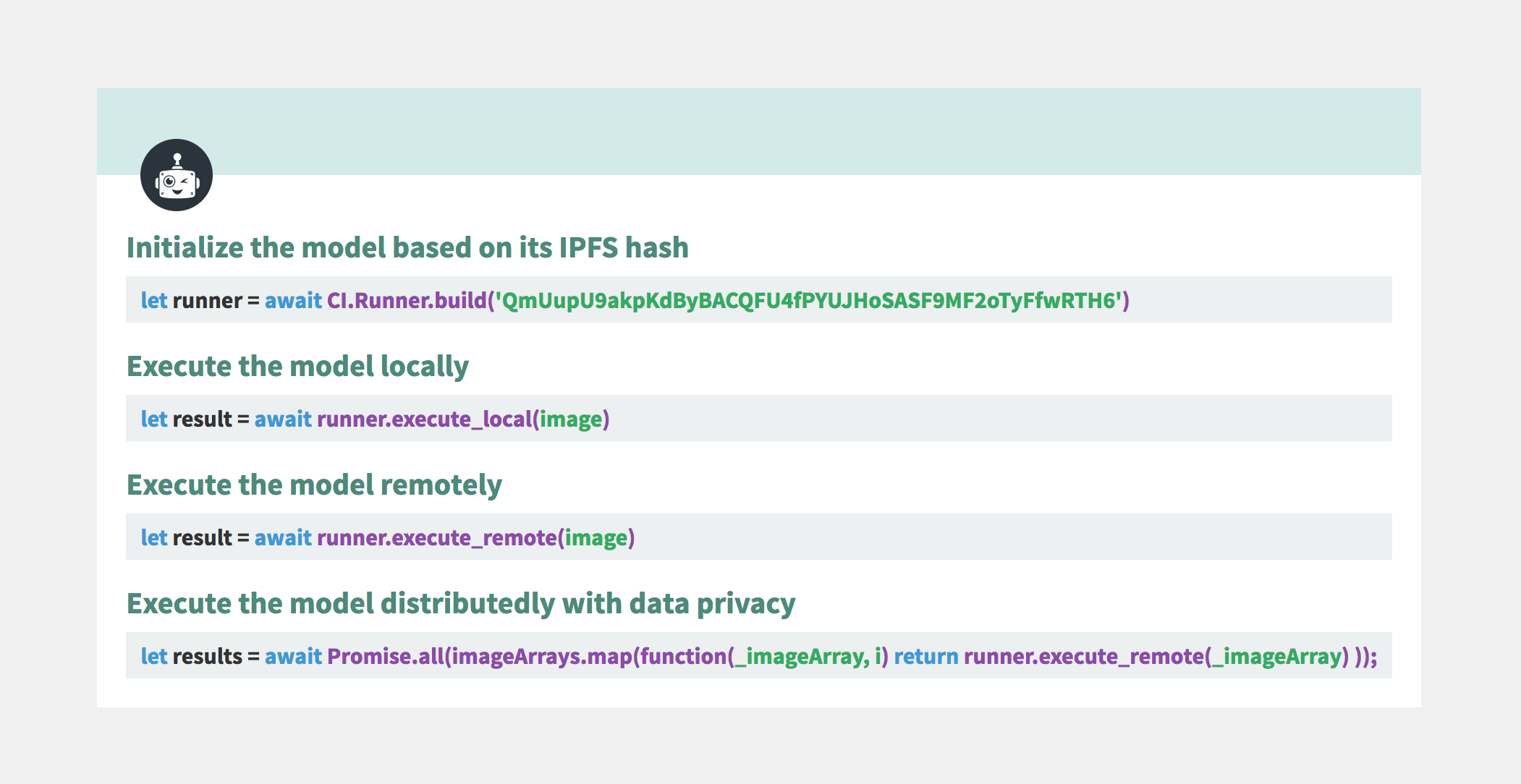This screenshot has width=1521, height=784.
Task: Click 'Promise.all' in the last code block
Action: coord(385,656)
